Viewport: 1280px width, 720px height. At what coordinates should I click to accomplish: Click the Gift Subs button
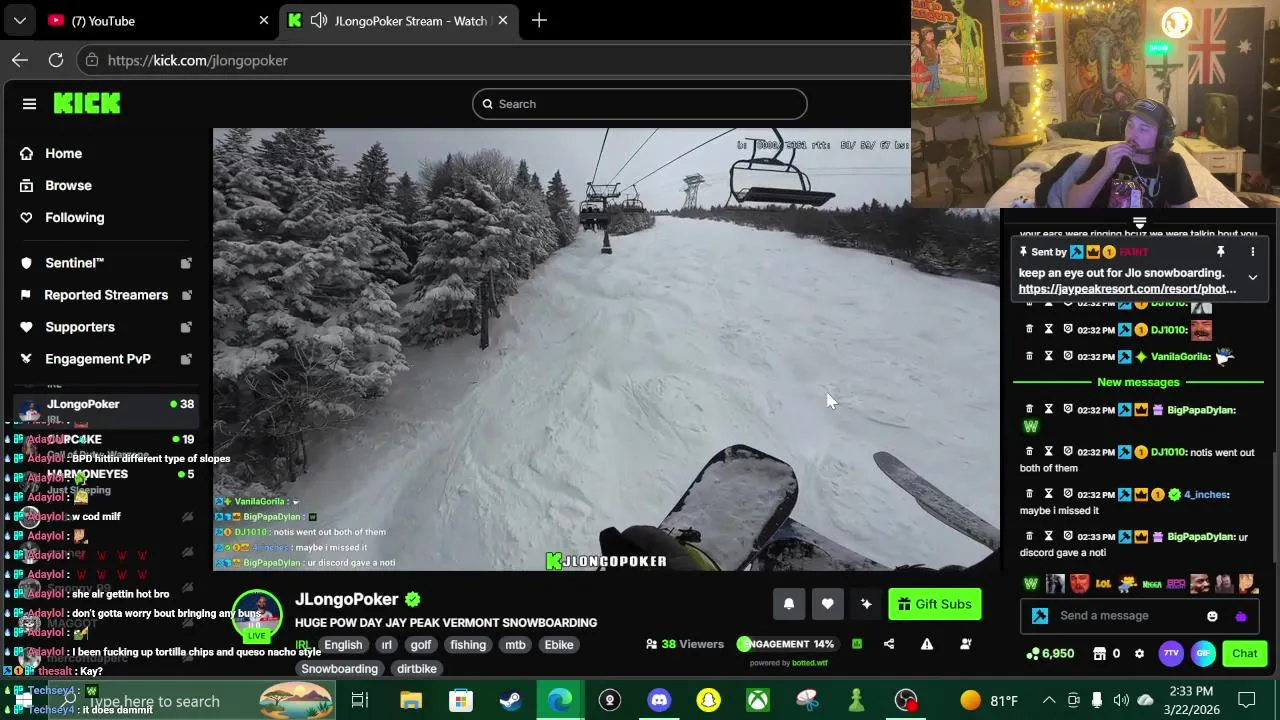[x=935, y=604]
